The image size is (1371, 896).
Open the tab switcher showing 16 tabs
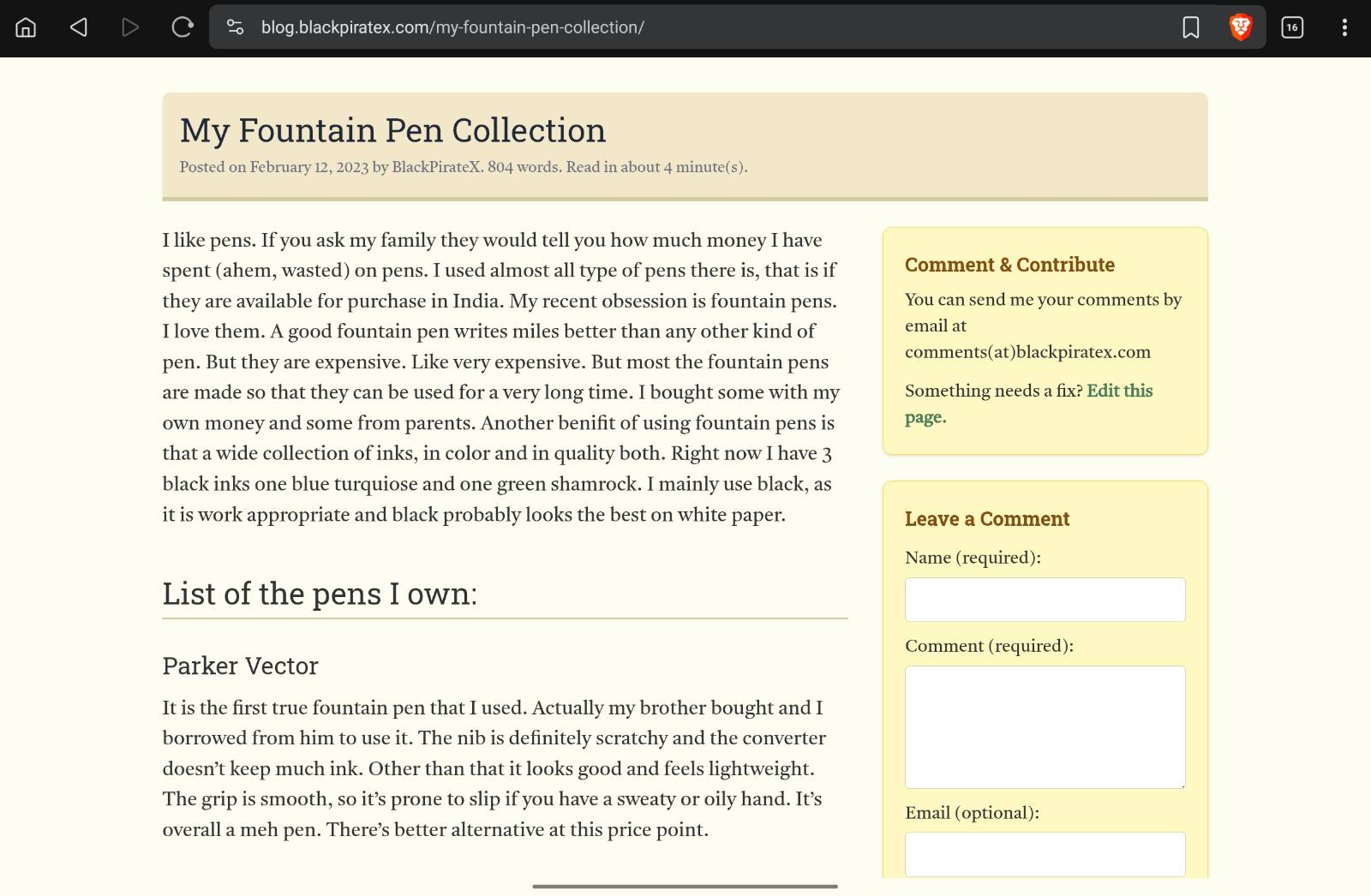[x=1292, y=27]
